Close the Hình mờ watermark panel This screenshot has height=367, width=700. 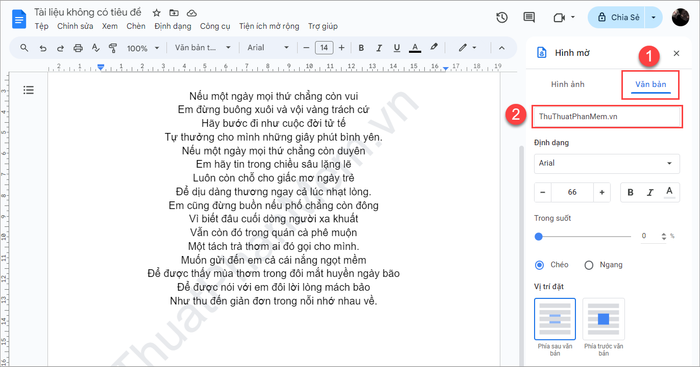click(676, 53)
